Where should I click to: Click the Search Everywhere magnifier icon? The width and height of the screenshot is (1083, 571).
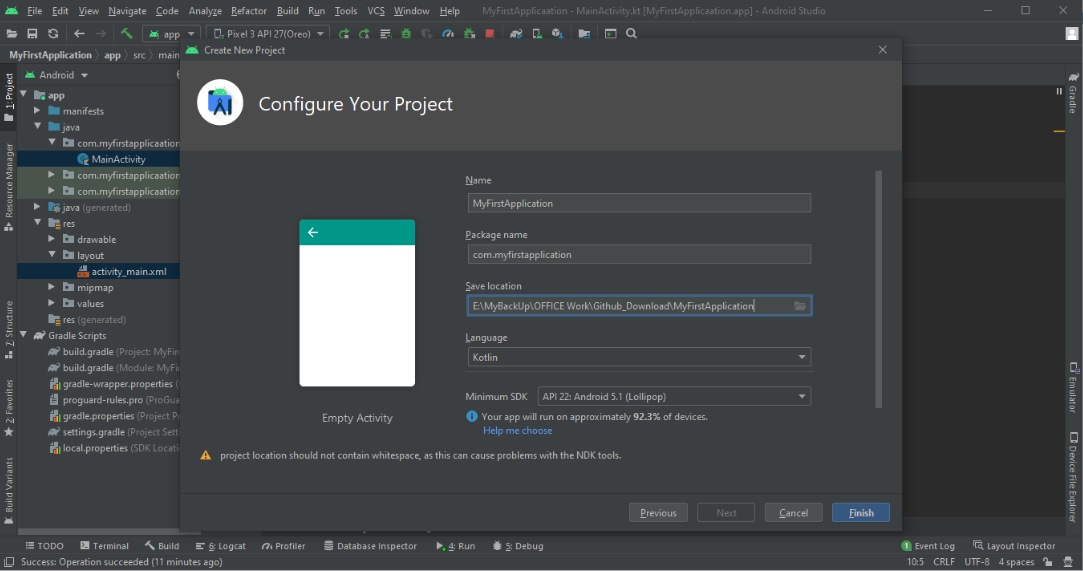(x=631, y=33)
